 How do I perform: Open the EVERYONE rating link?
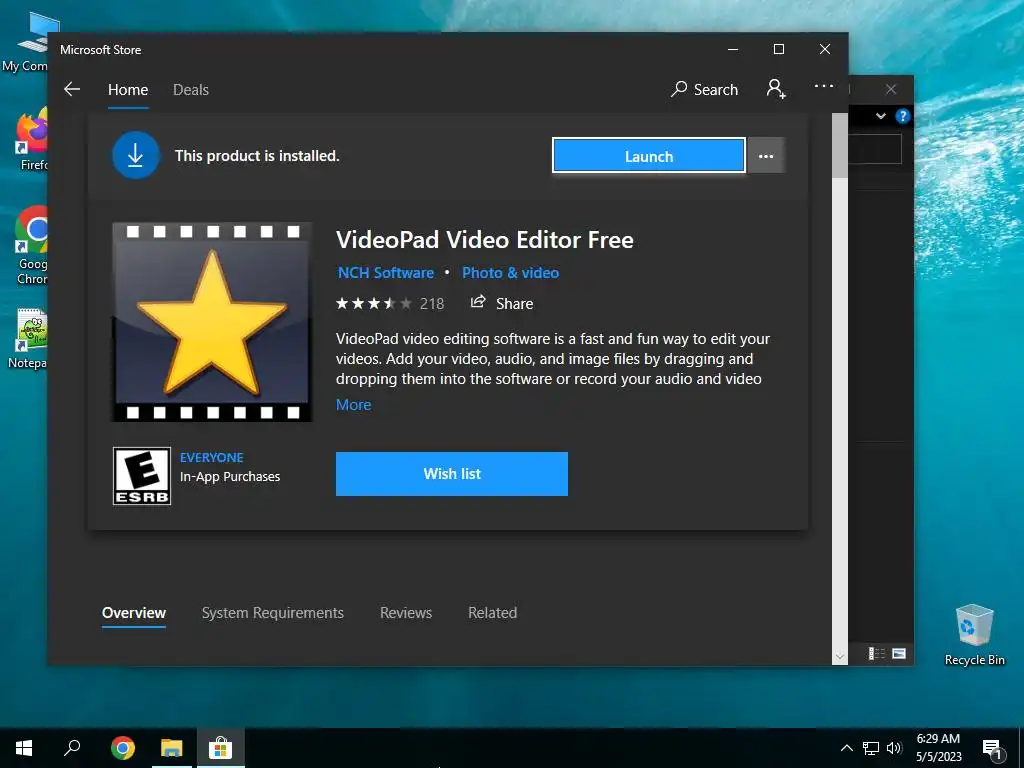tap(212, 458)
